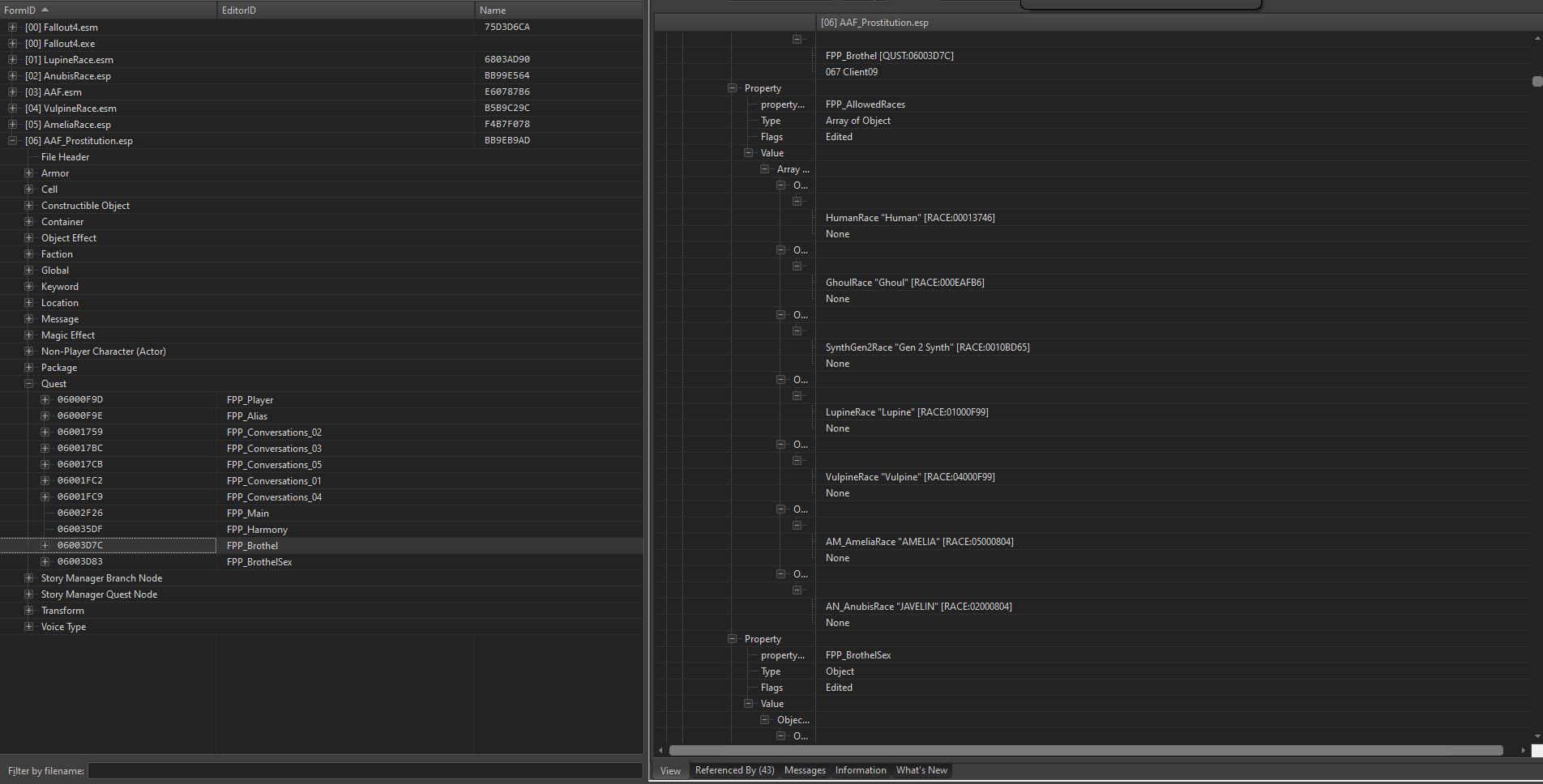Open the Referenced By (43) tab
Screen dimensions: 1543x784
(x=734, y=770)
